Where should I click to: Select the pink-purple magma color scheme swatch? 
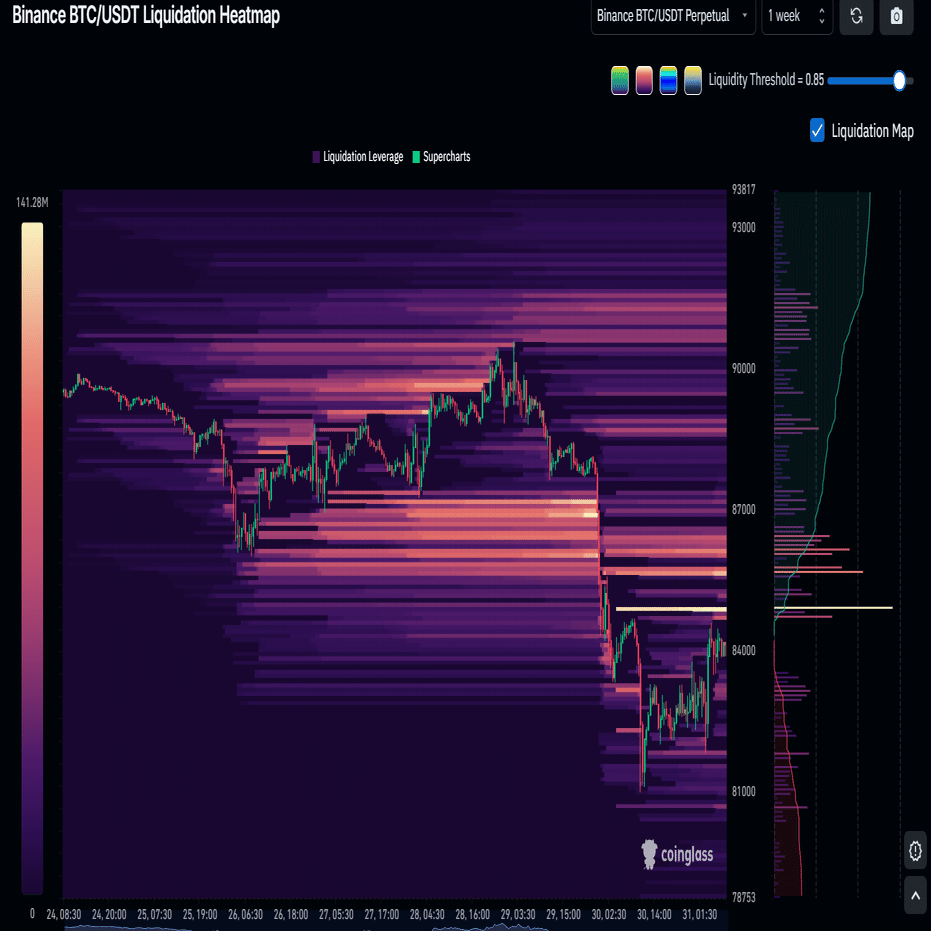coord(644,80)
